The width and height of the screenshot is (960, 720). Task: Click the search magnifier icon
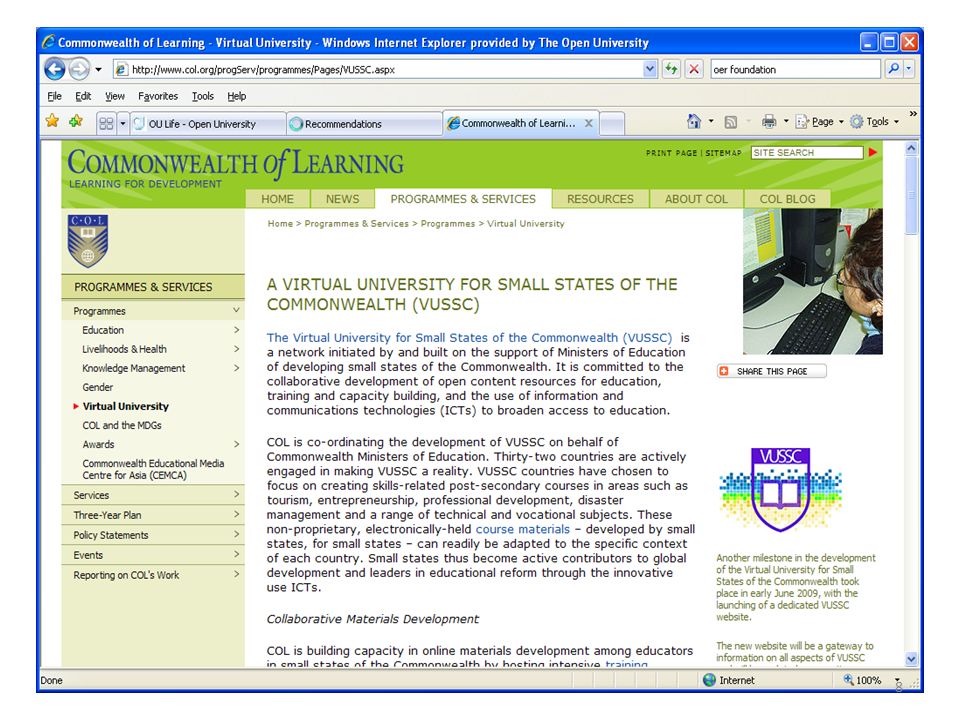pos(893,69)
